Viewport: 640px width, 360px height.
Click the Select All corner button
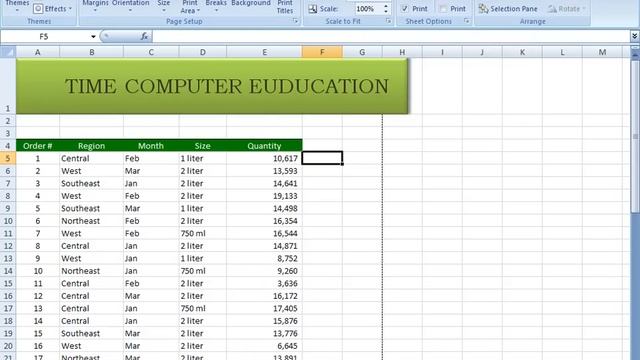[8, 52]
